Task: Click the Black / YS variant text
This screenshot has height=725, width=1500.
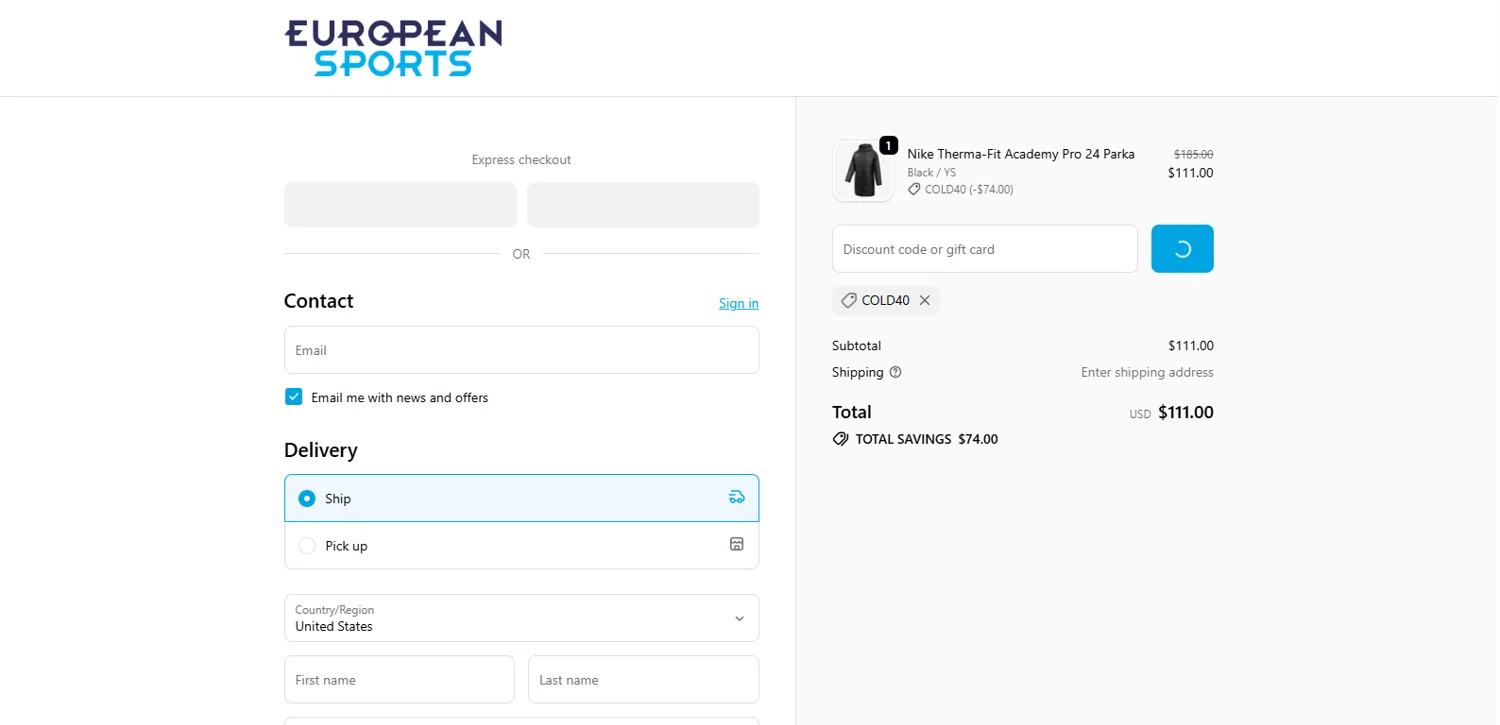Action: tap(931, 173)
